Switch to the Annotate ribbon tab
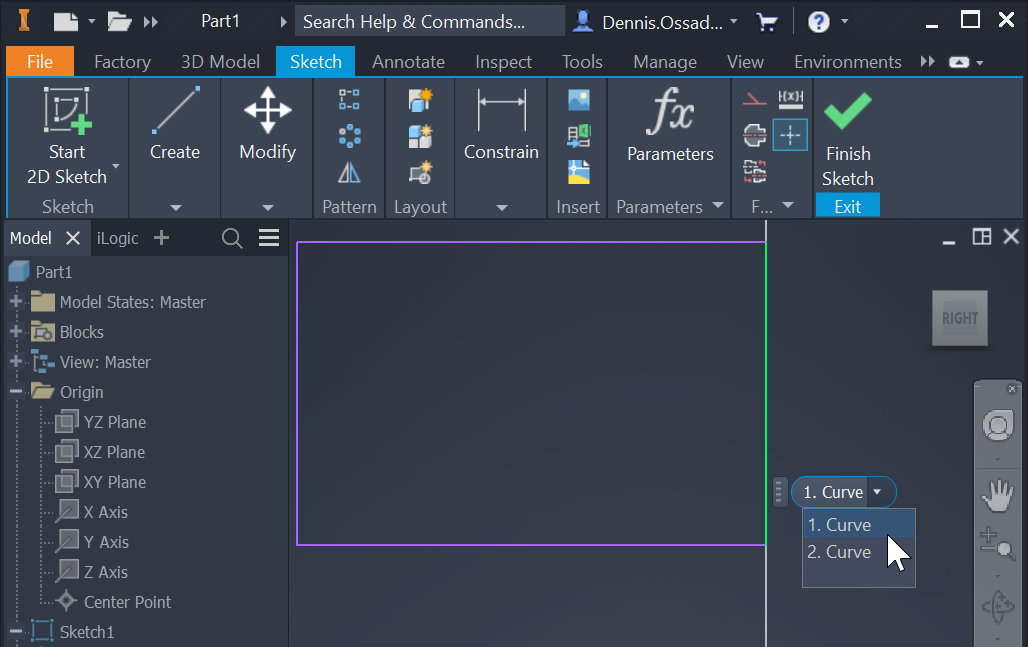 (408, 61)
